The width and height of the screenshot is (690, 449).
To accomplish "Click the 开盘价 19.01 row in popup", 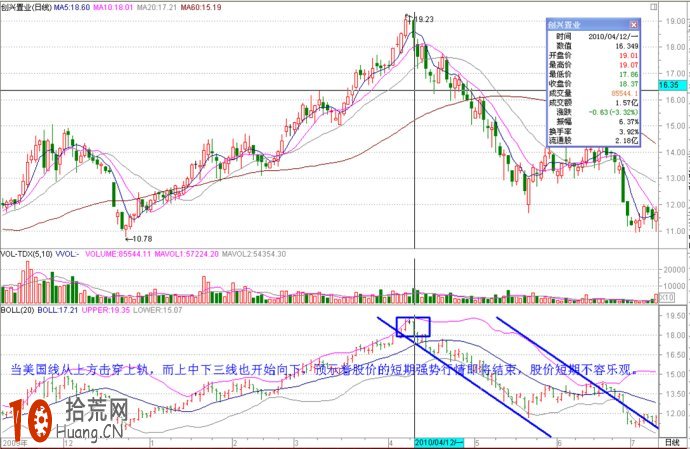I will tap(593, 55).
